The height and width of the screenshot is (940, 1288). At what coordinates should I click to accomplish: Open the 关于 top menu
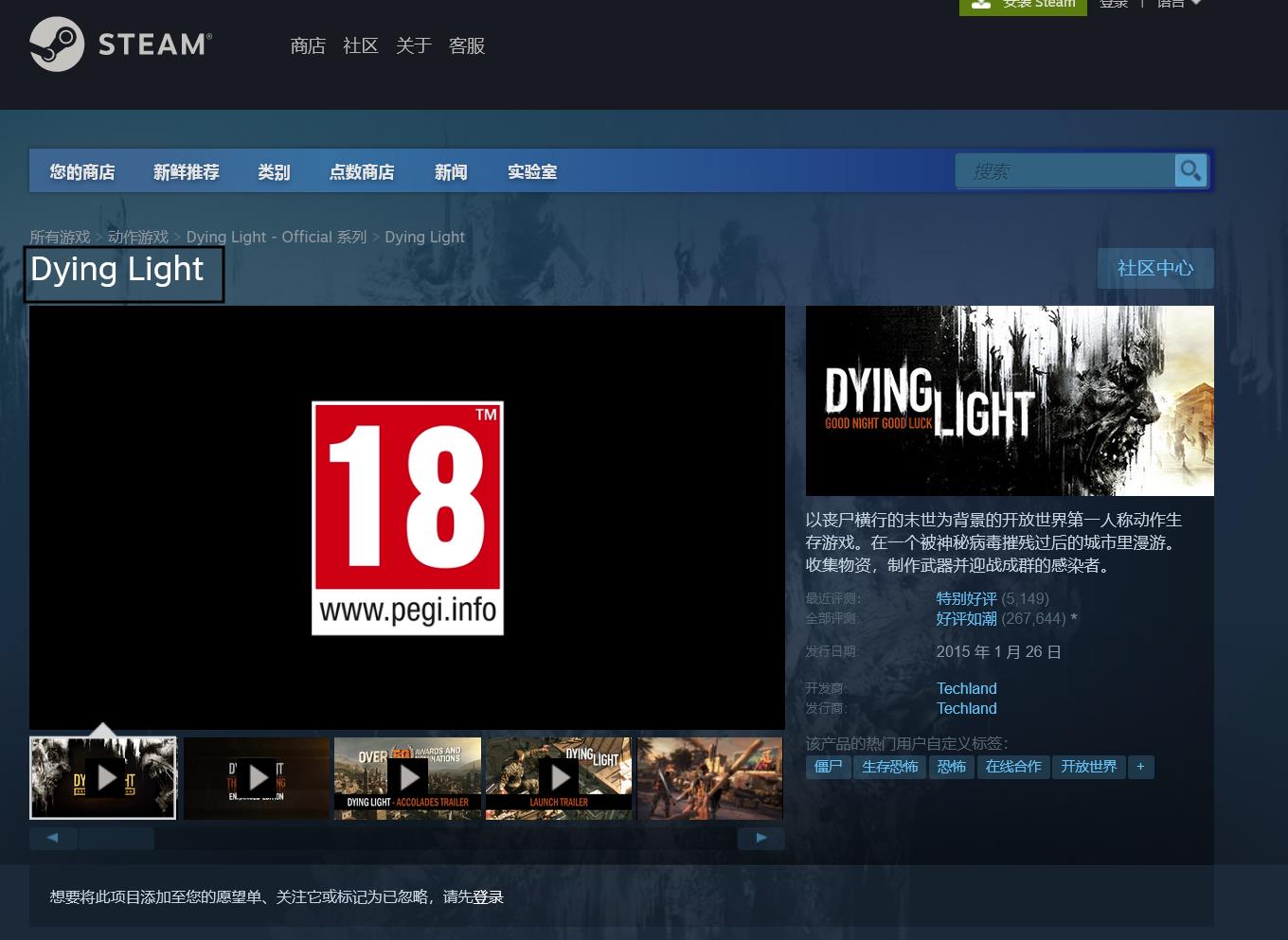(x=414, y=45)
